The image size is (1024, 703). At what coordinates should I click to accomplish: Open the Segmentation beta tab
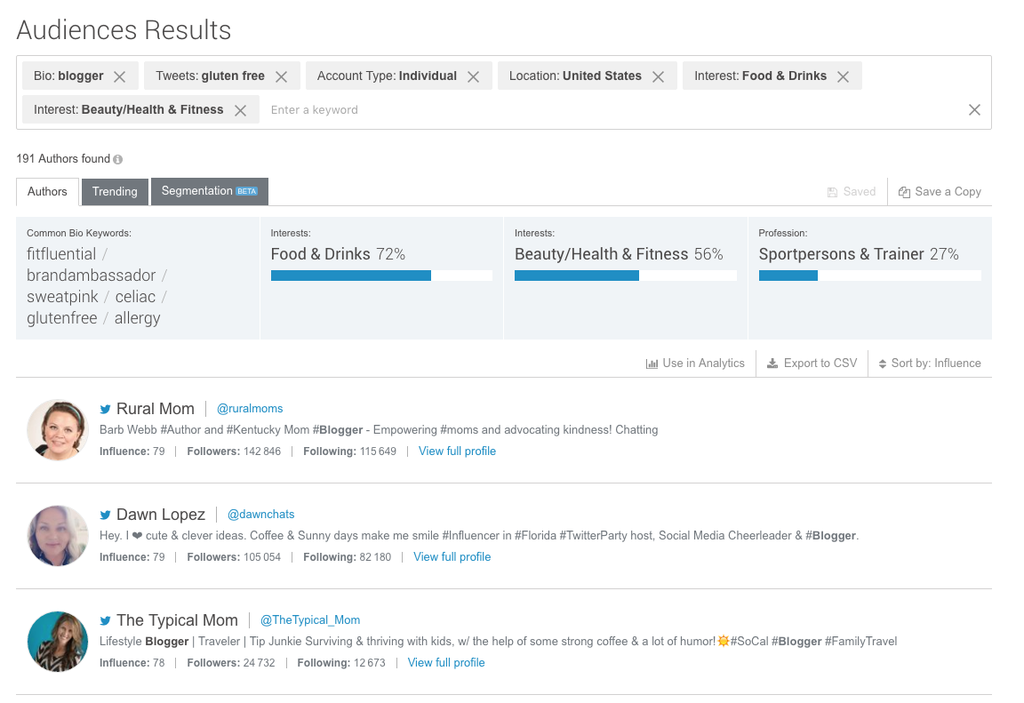pyautogui.click(x=209, y=191)
